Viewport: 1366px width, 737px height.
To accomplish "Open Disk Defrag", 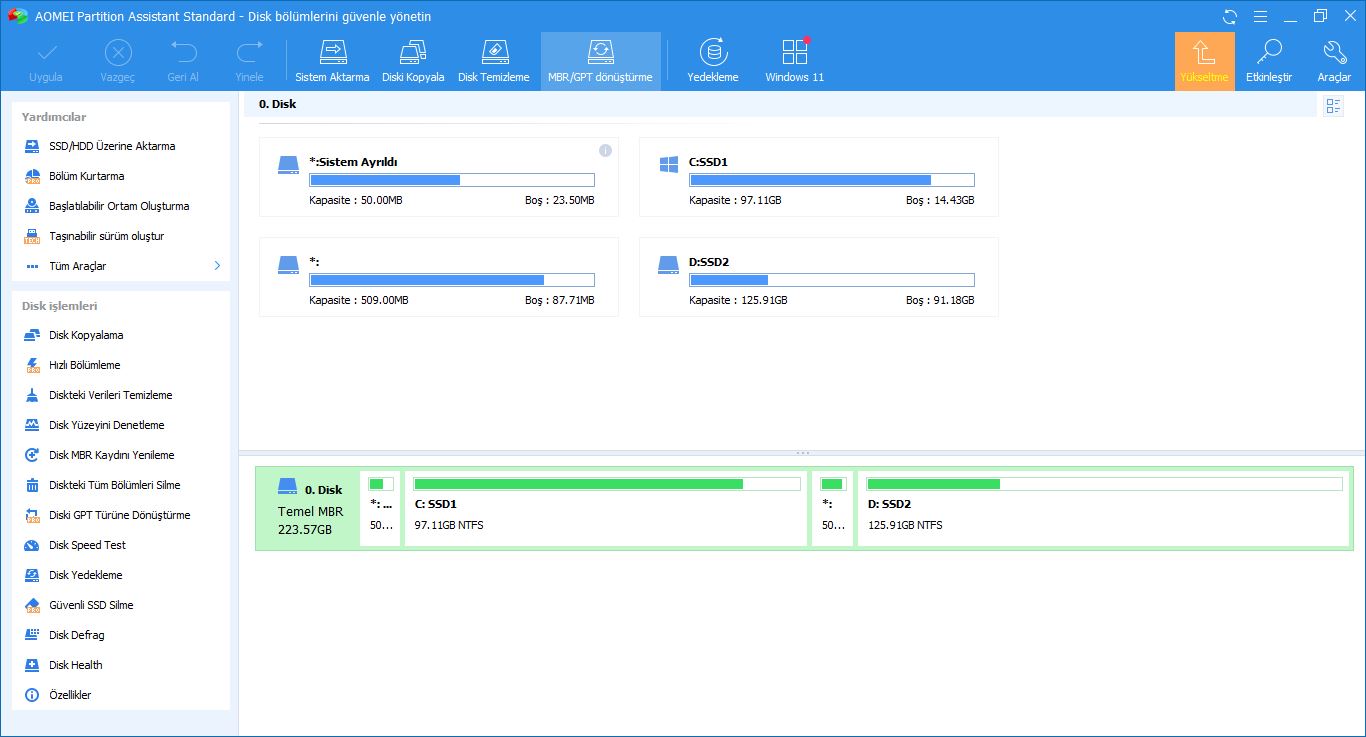I will (x=76, y=635).
